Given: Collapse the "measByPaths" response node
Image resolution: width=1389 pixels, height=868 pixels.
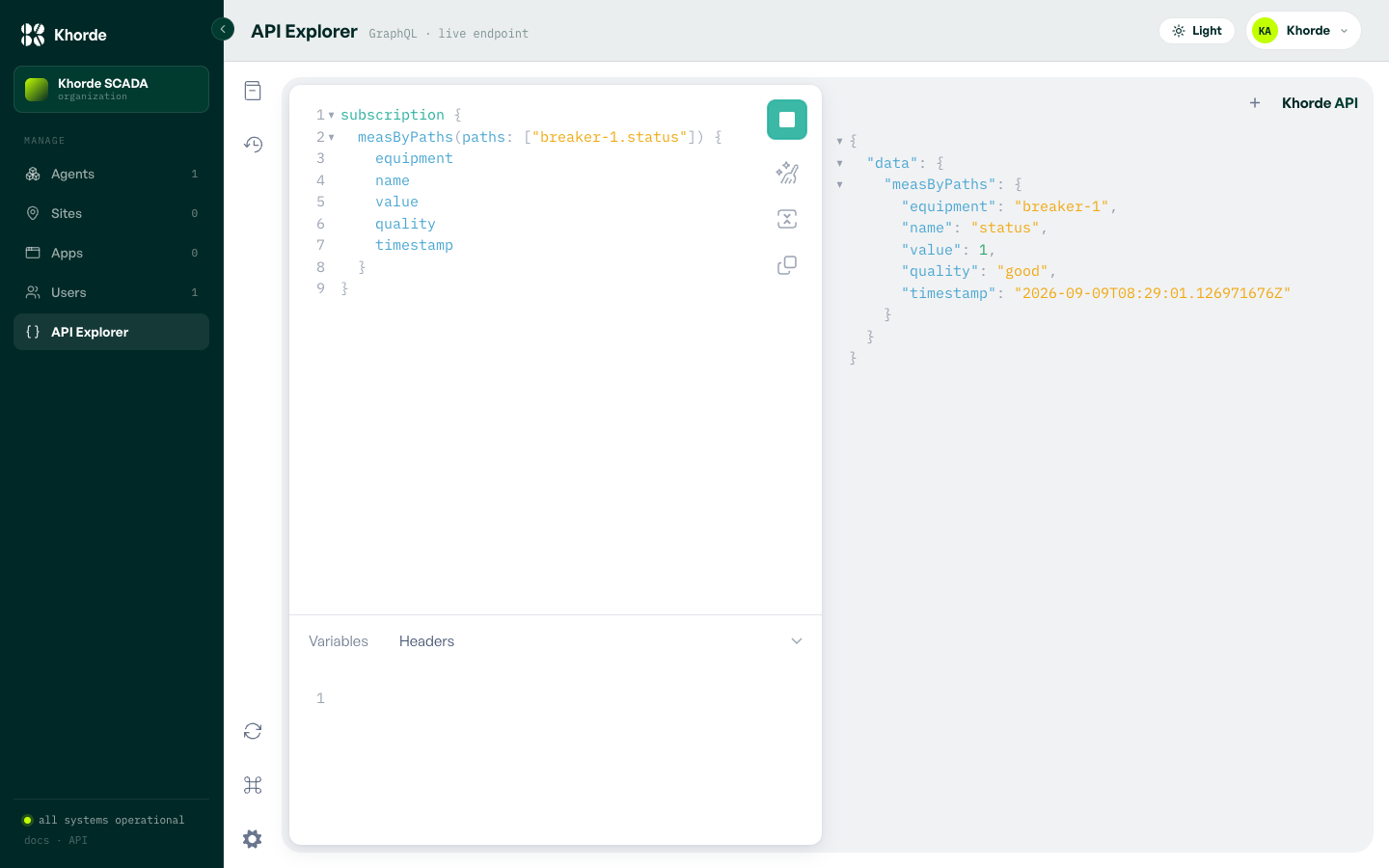Looking at the screenshot, I should pos(839,184).
